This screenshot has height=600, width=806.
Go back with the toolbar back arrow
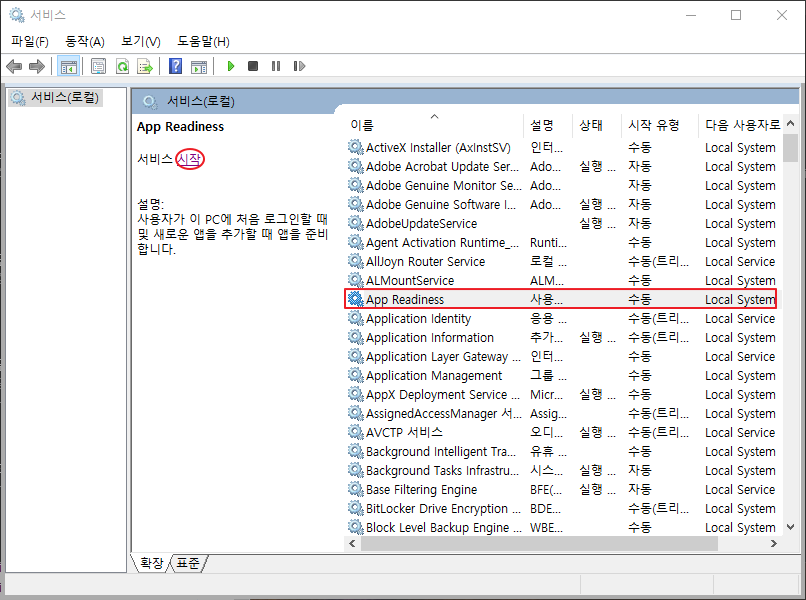(x=14, y=66)
